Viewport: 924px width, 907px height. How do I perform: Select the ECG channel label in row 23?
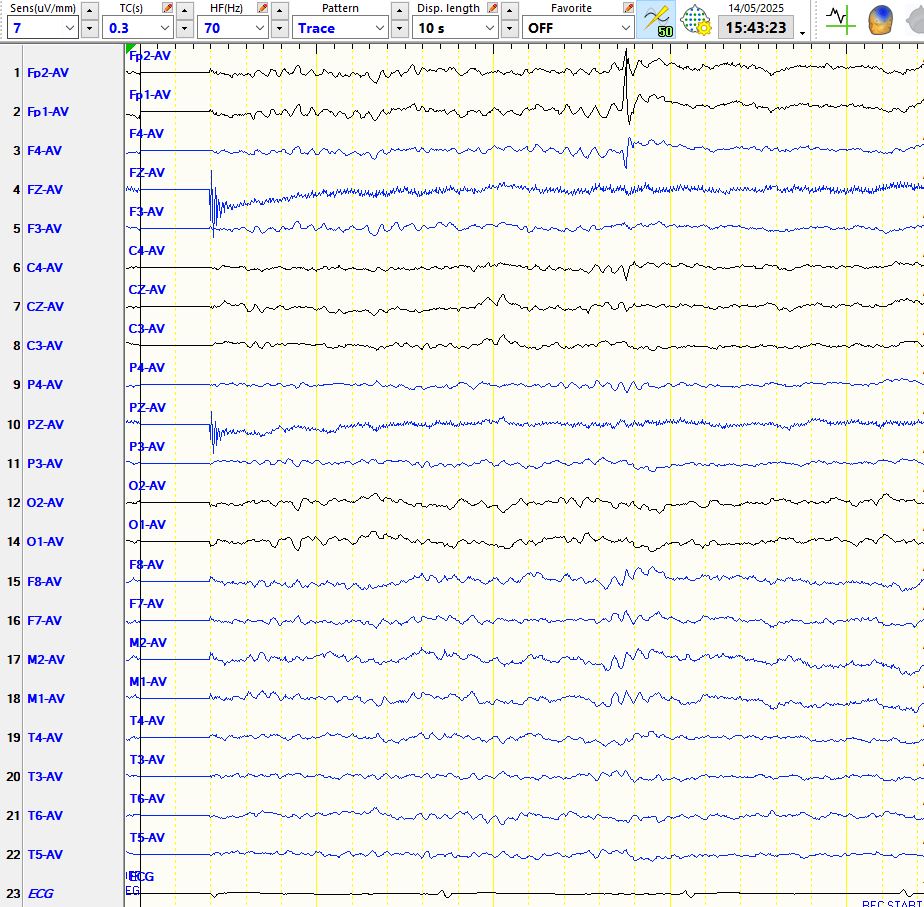41,894
